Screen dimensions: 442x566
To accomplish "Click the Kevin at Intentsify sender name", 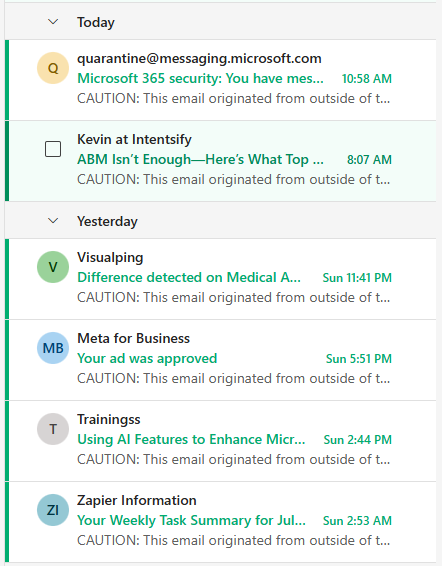I will pos(134,139).
